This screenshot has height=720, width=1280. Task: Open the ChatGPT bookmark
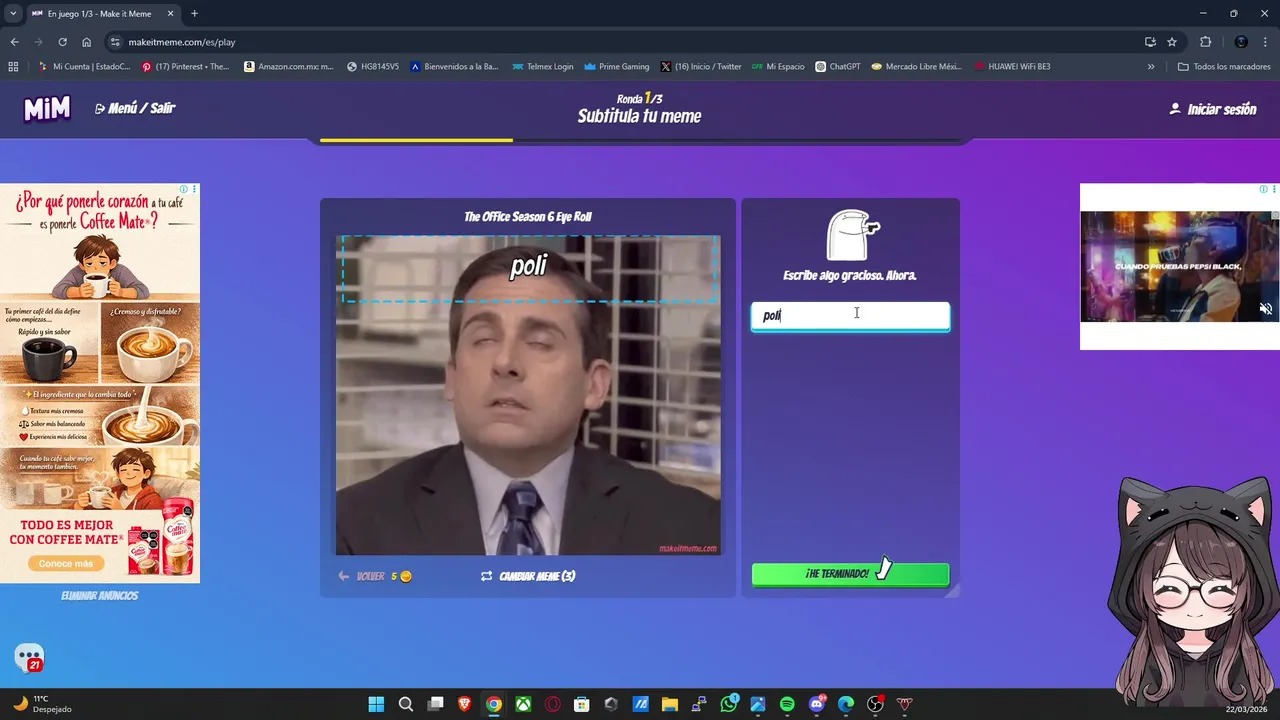(x=838, y=67)
